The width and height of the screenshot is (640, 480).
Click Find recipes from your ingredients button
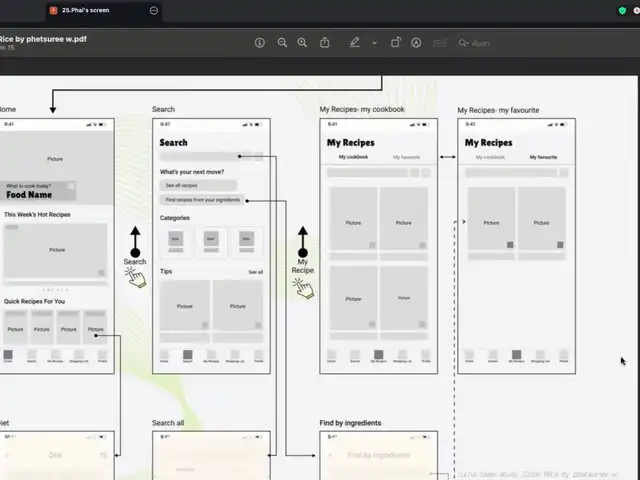[203, 200]
